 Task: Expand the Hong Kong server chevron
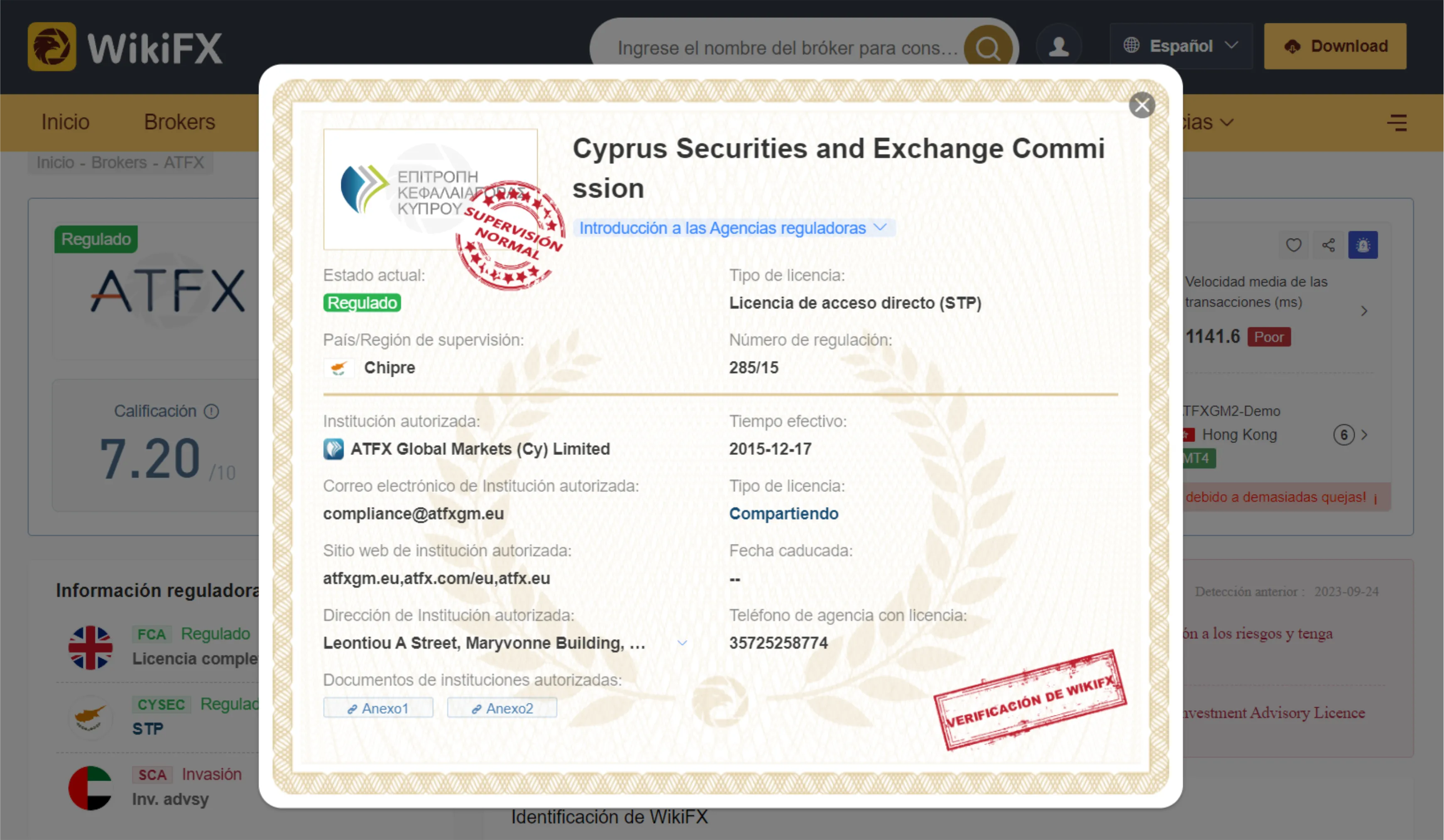(x=1364, y=435)
